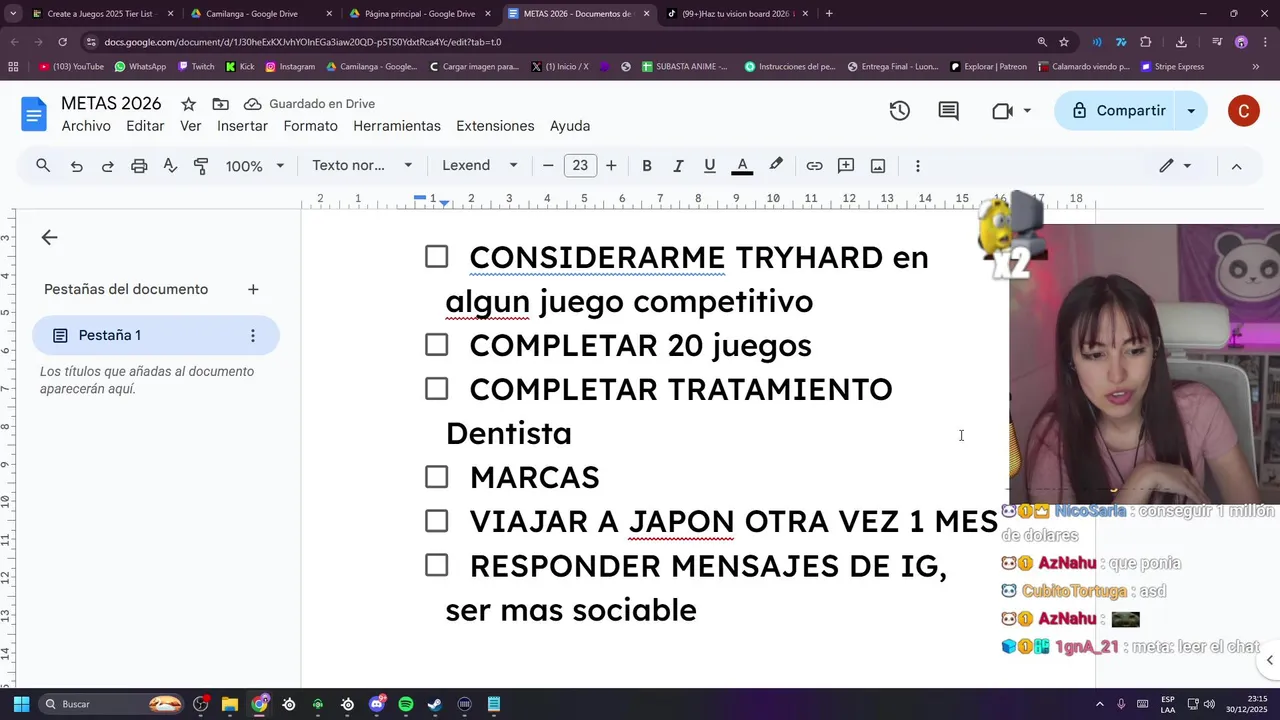Image resolution: width=1280 pixels, height=720 pixels.
Task: Open the Formato menu
Action: coord(310,126)
